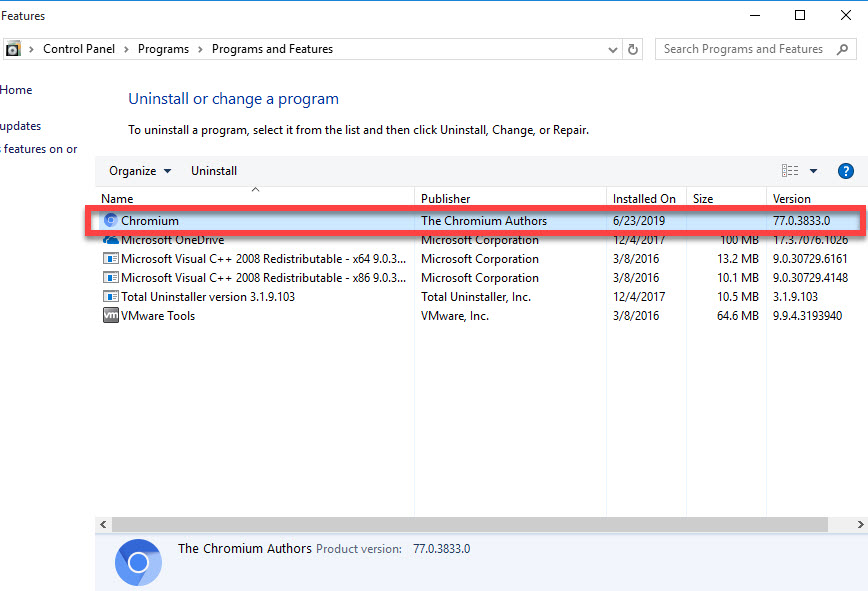Screen dimensions: 868x591
Task: Select the Microsoft OneDrive entry
Action: pos(173,240)
